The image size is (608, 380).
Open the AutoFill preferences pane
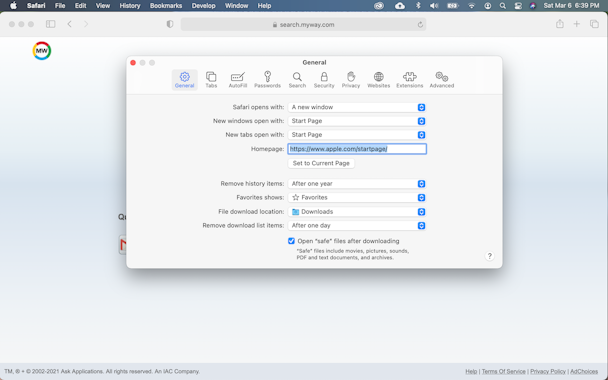click(238, 80)
